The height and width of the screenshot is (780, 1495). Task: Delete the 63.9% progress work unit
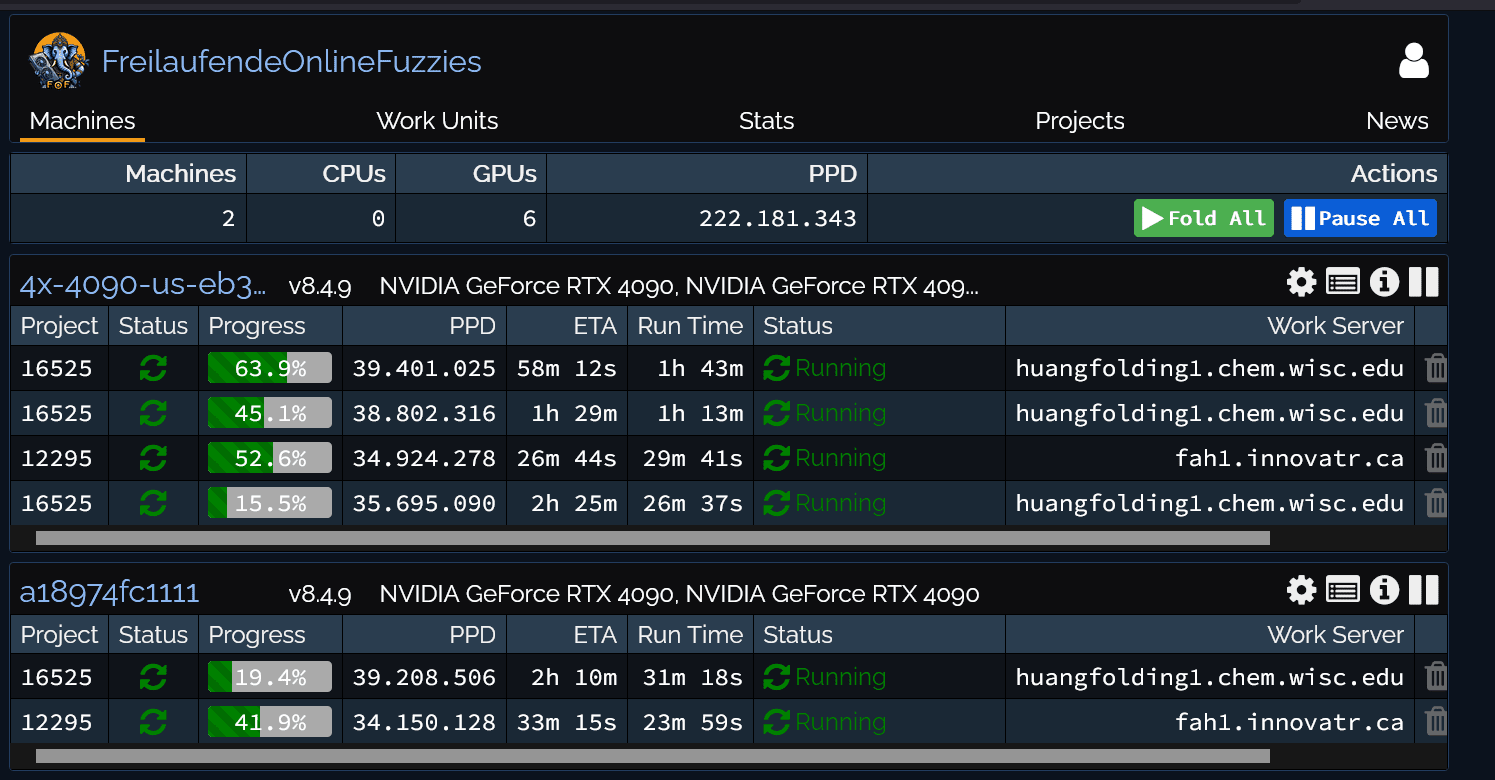pyautogui.click(x=1435, y=369)
